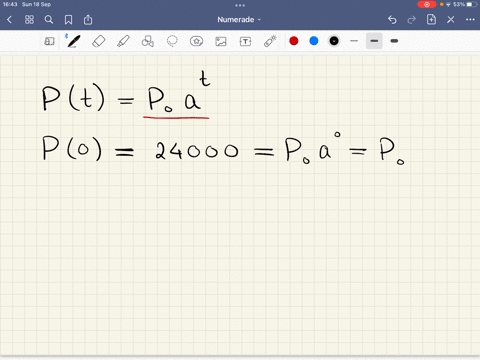Open the Elements sticker tool

(x=196, y=41)
